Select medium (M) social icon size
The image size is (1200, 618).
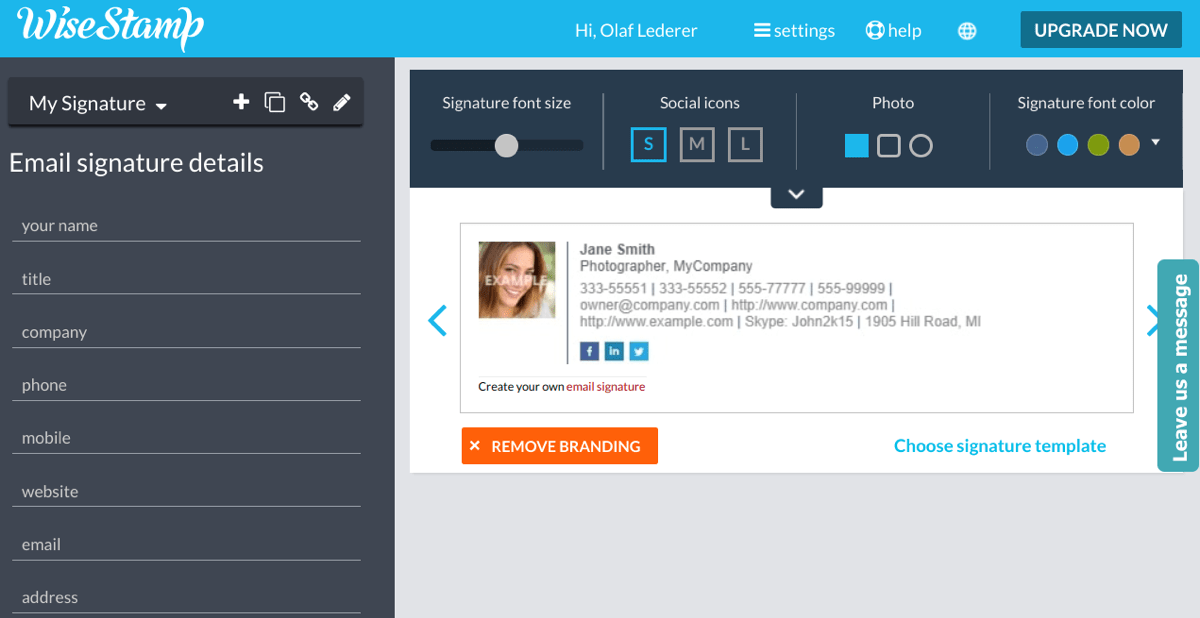697,144
